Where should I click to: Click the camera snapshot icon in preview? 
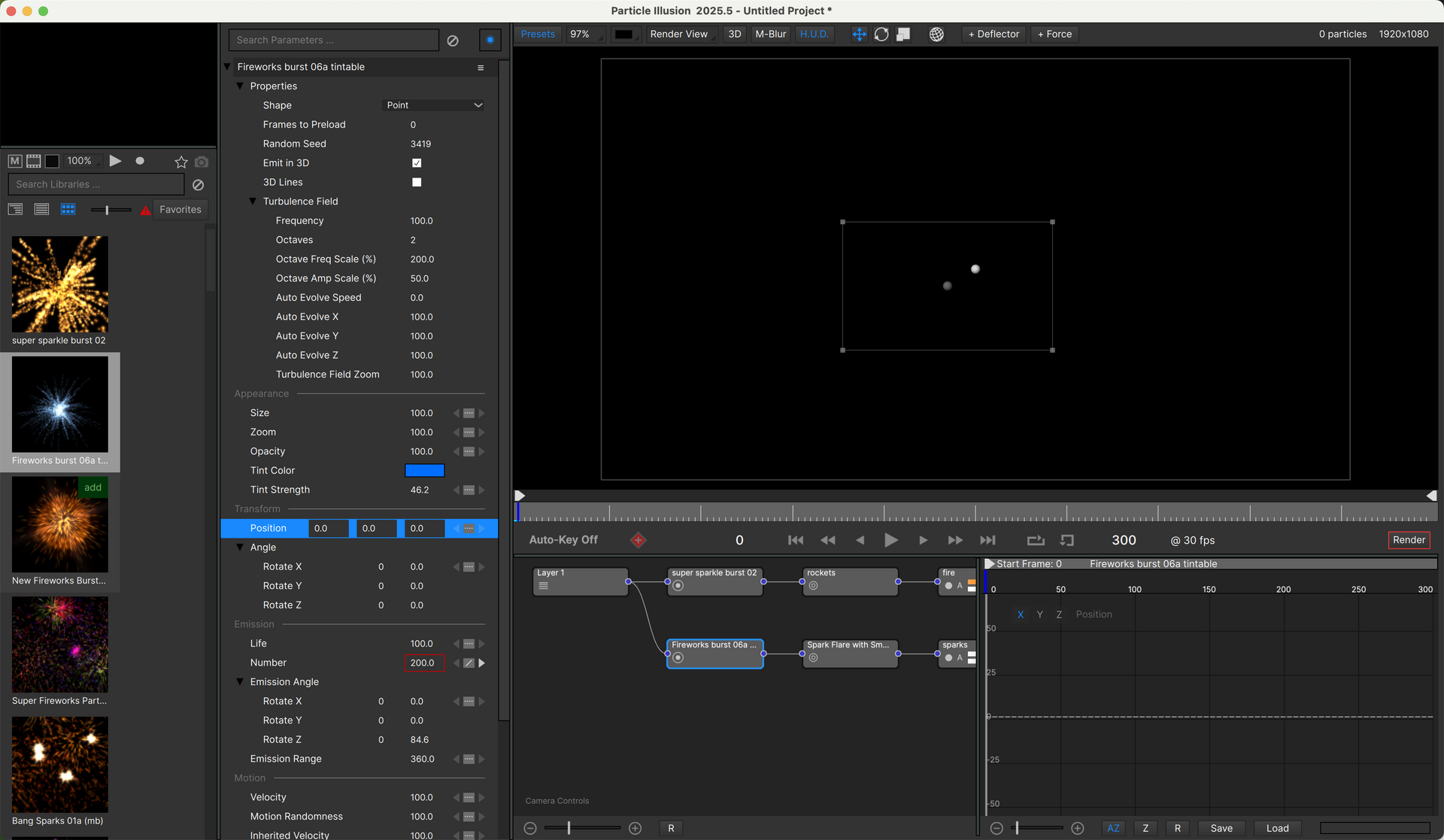pos(202,162)
